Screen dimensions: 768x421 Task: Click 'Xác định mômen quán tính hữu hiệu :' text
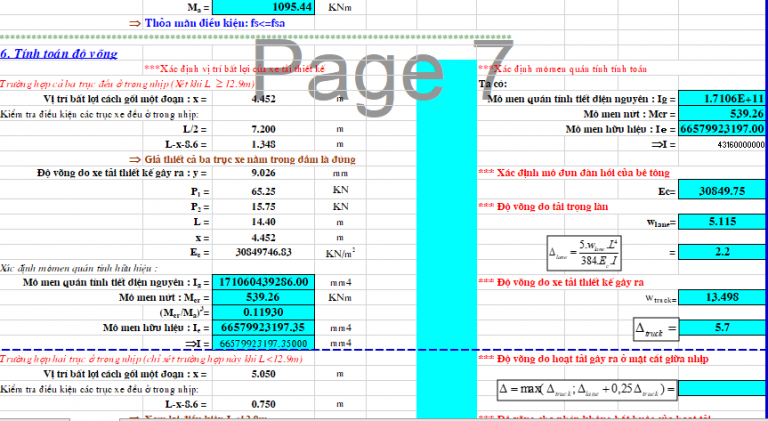(x=79, y=268)
